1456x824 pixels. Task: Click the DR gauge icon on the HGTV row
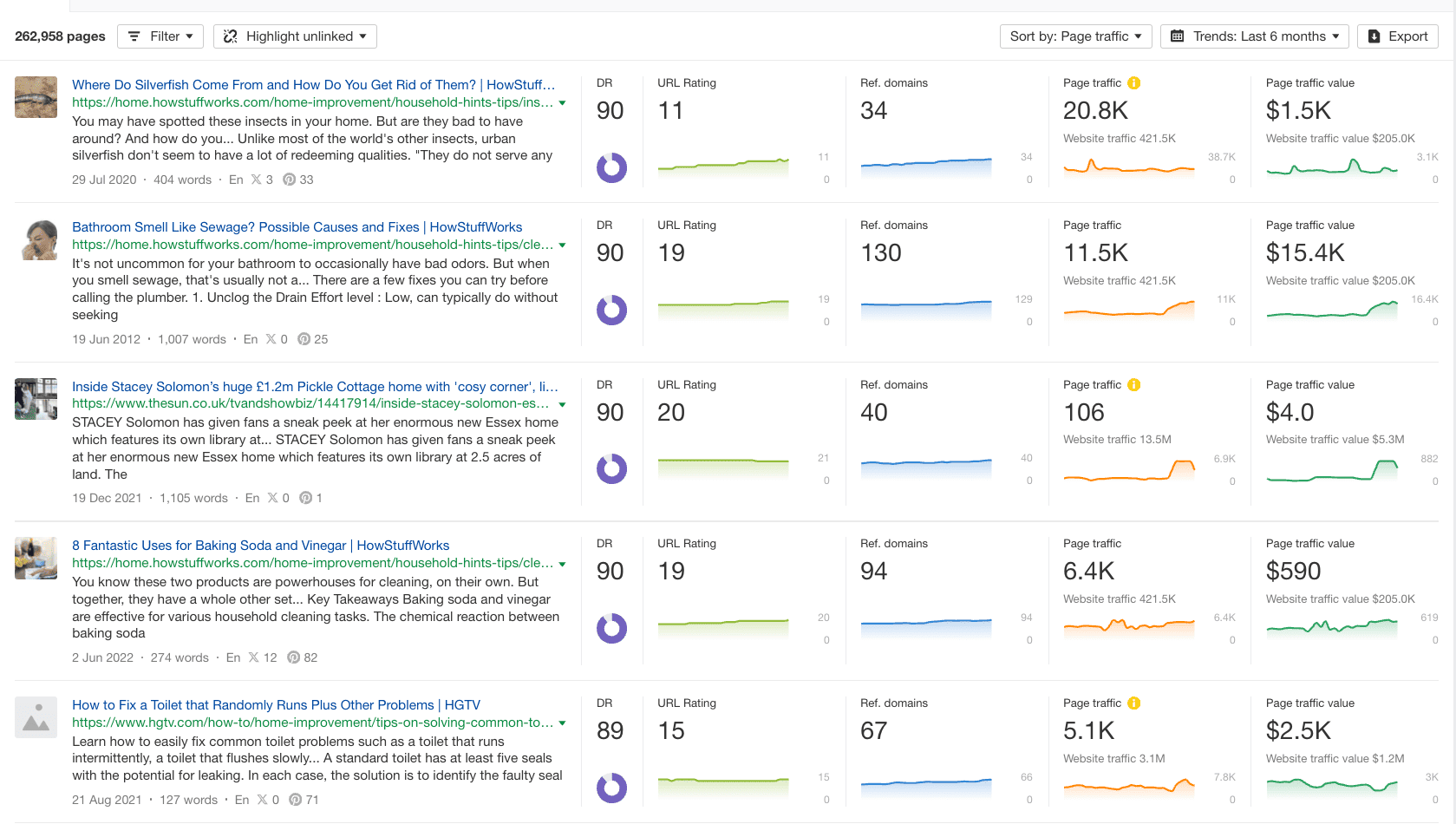point(612,788)
